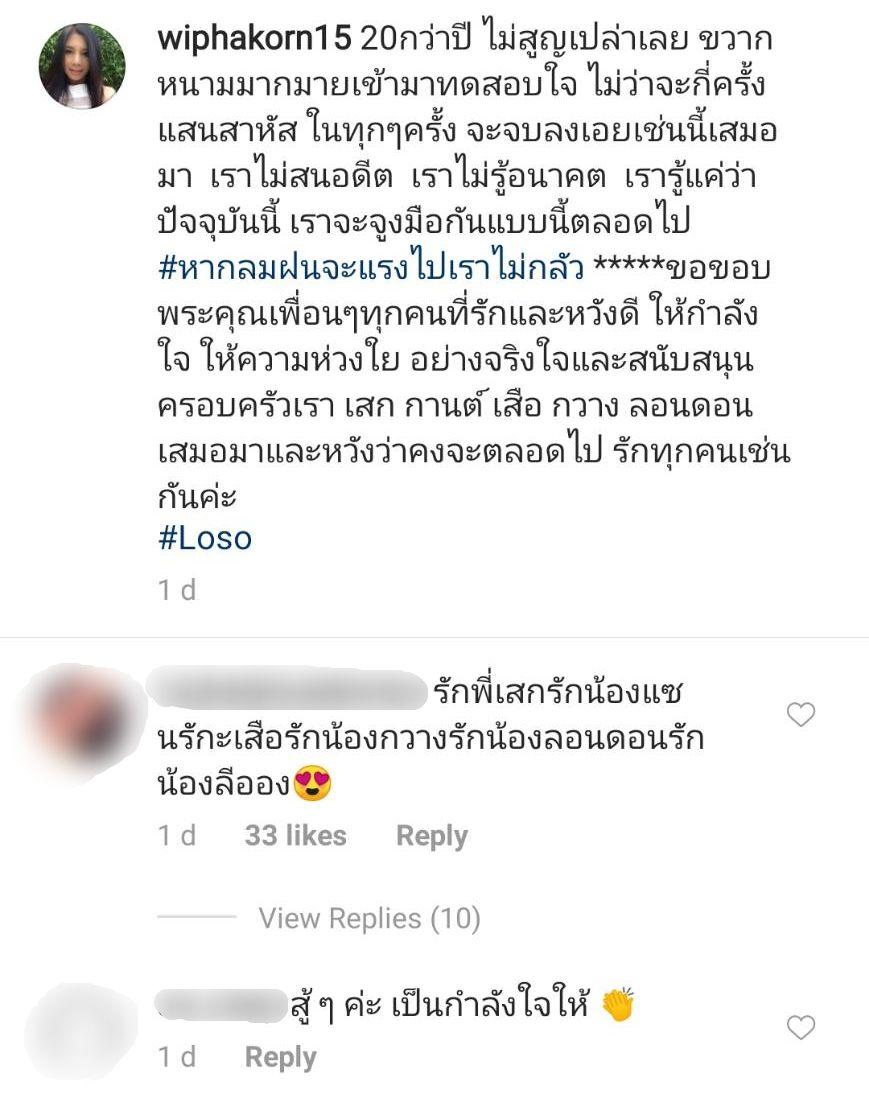Click the waving hand emoji in comment
The height and width of the screenshot is (1098, 869).
point(618,1005)
